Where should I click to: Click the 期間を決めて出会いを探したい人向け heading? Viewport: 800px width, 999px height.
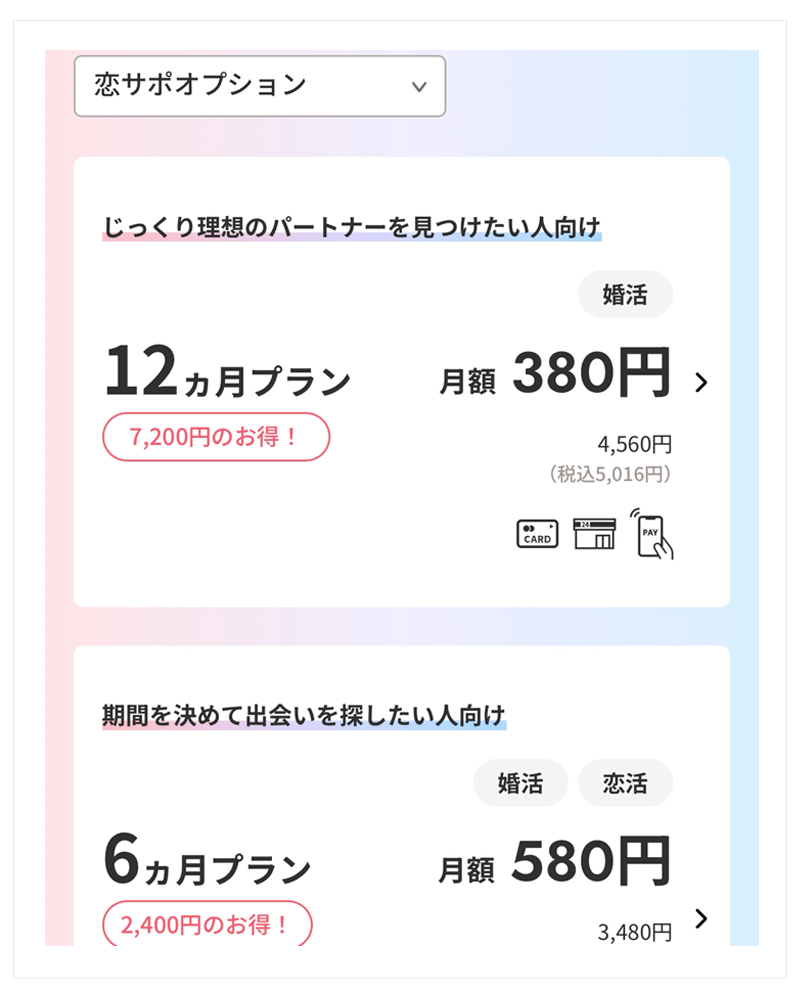[x=304, y=716]
